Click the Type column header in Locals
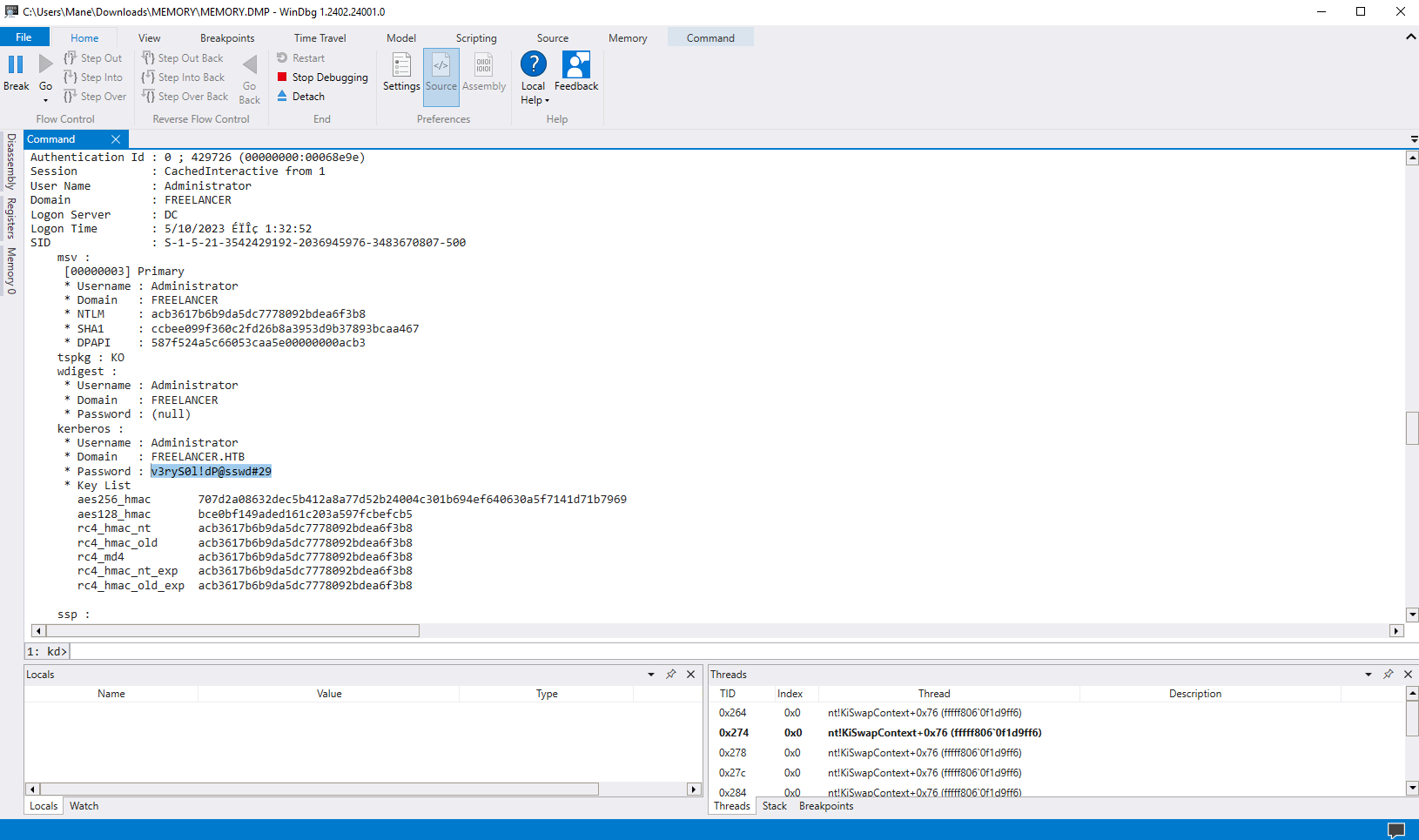This screenshot has width=1419, height=840. tap(547, 694)
